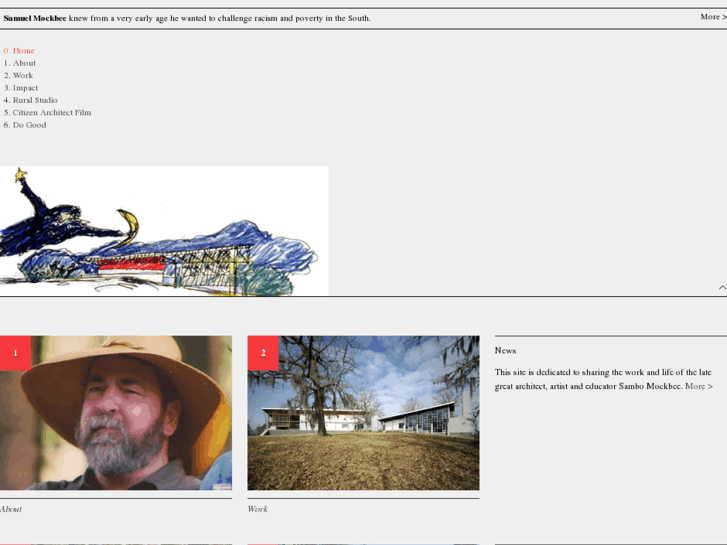The width and height of the screenshot is (727, 545).
Task: Open the Rural Studio page
Action: coord(31,100)
